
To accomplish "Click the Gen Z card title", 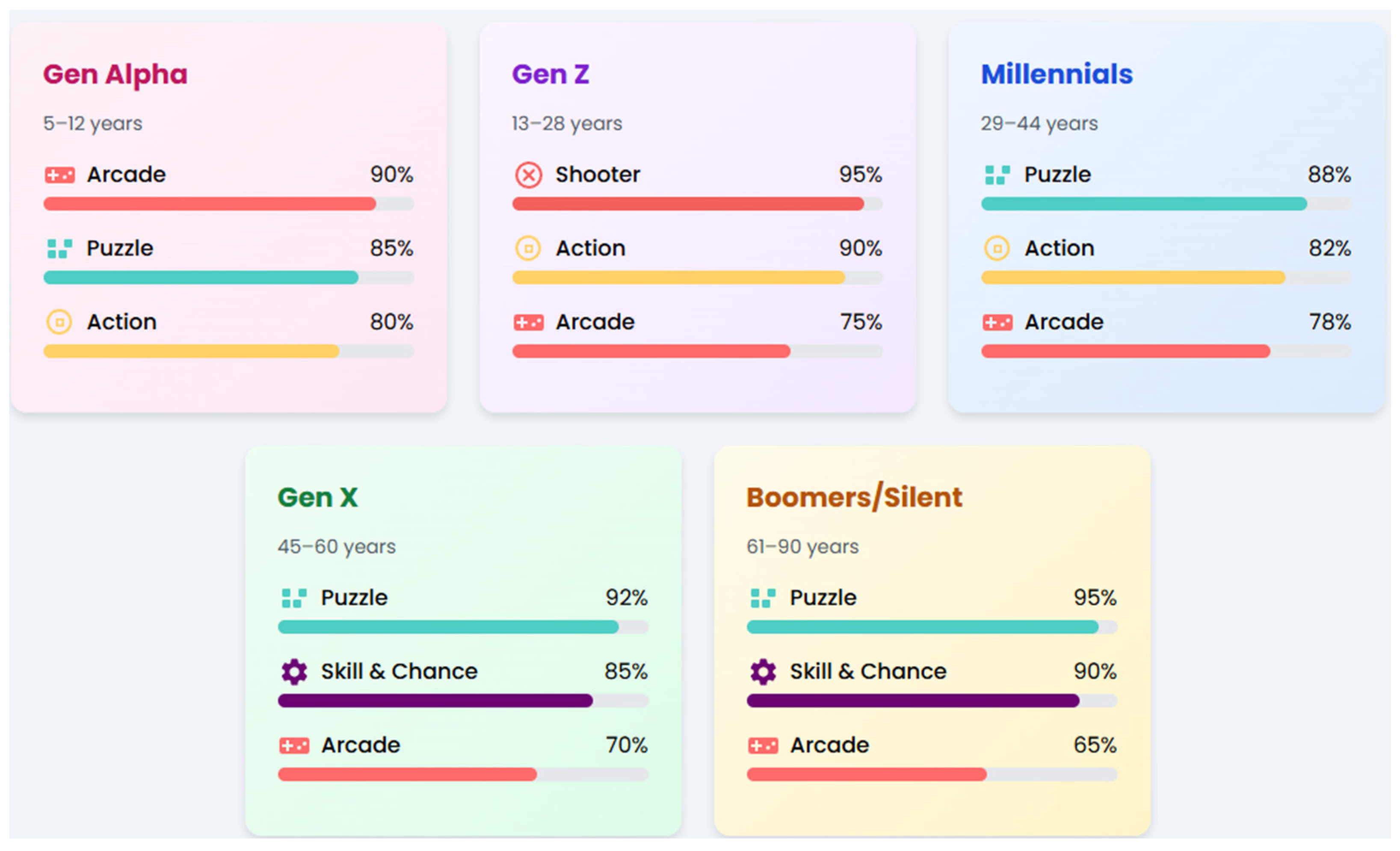I will click(x=550, y=74).
